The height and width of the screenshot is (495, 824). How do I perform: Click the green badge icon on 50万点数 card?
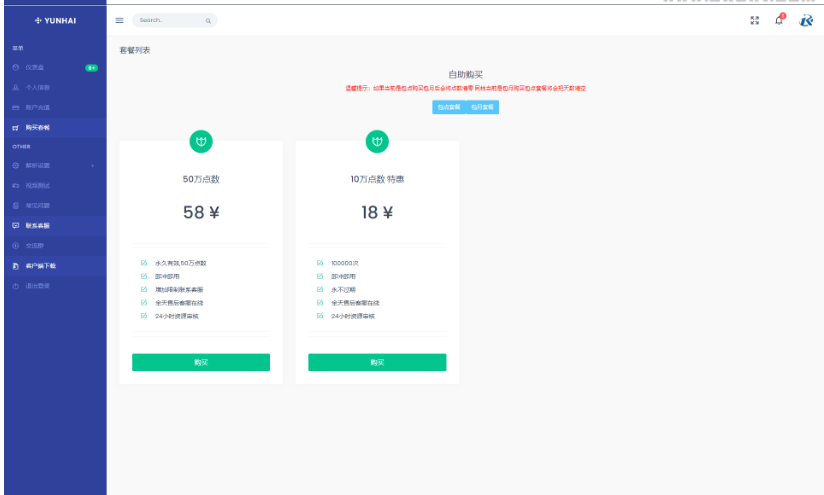coord(201,142)
